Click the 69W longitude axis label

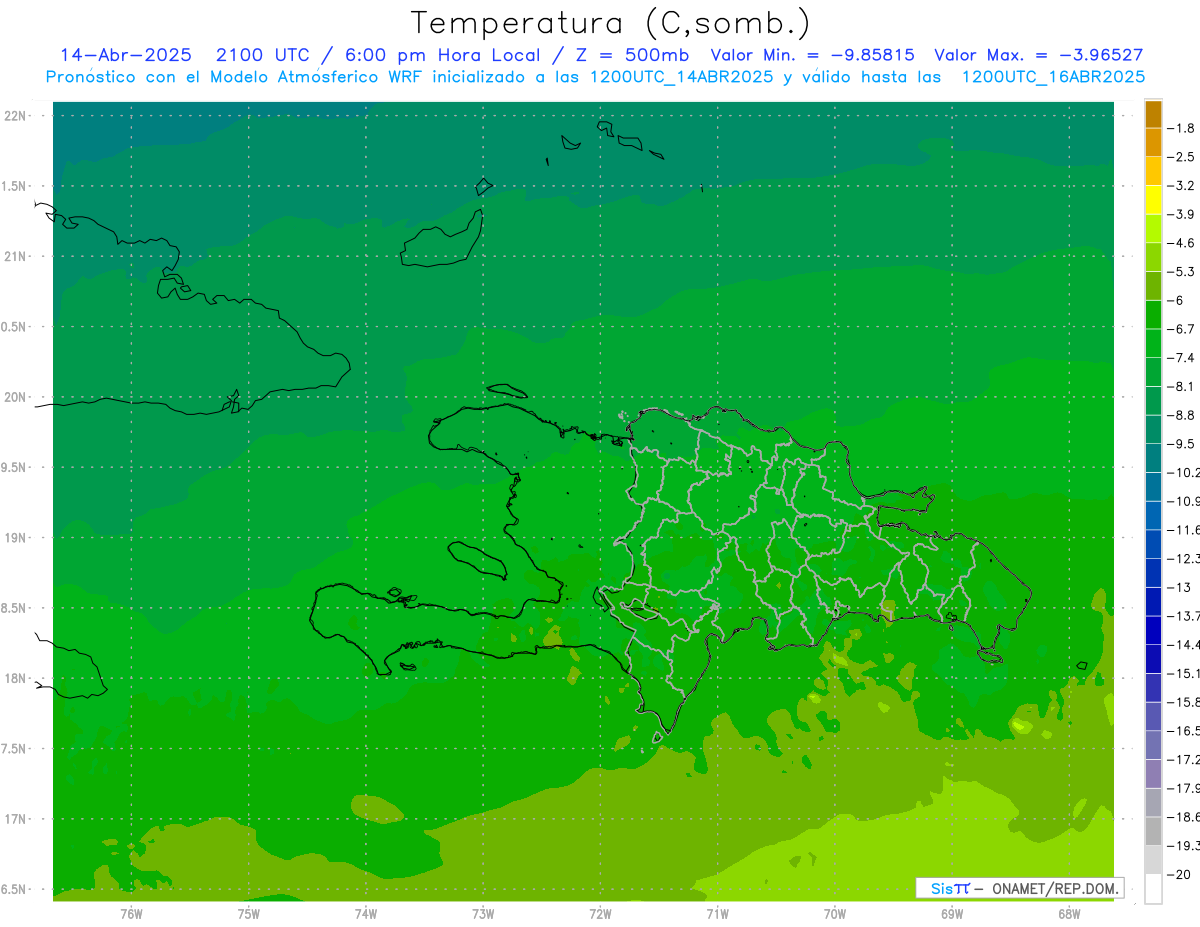(951, 913)
